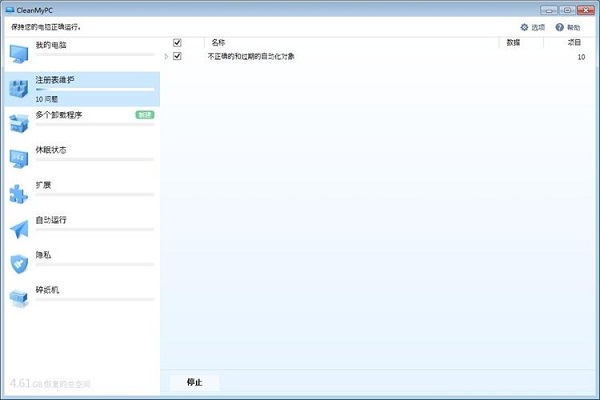Toggle the select-all checkbox in the header row

click(x=177, y=43)
